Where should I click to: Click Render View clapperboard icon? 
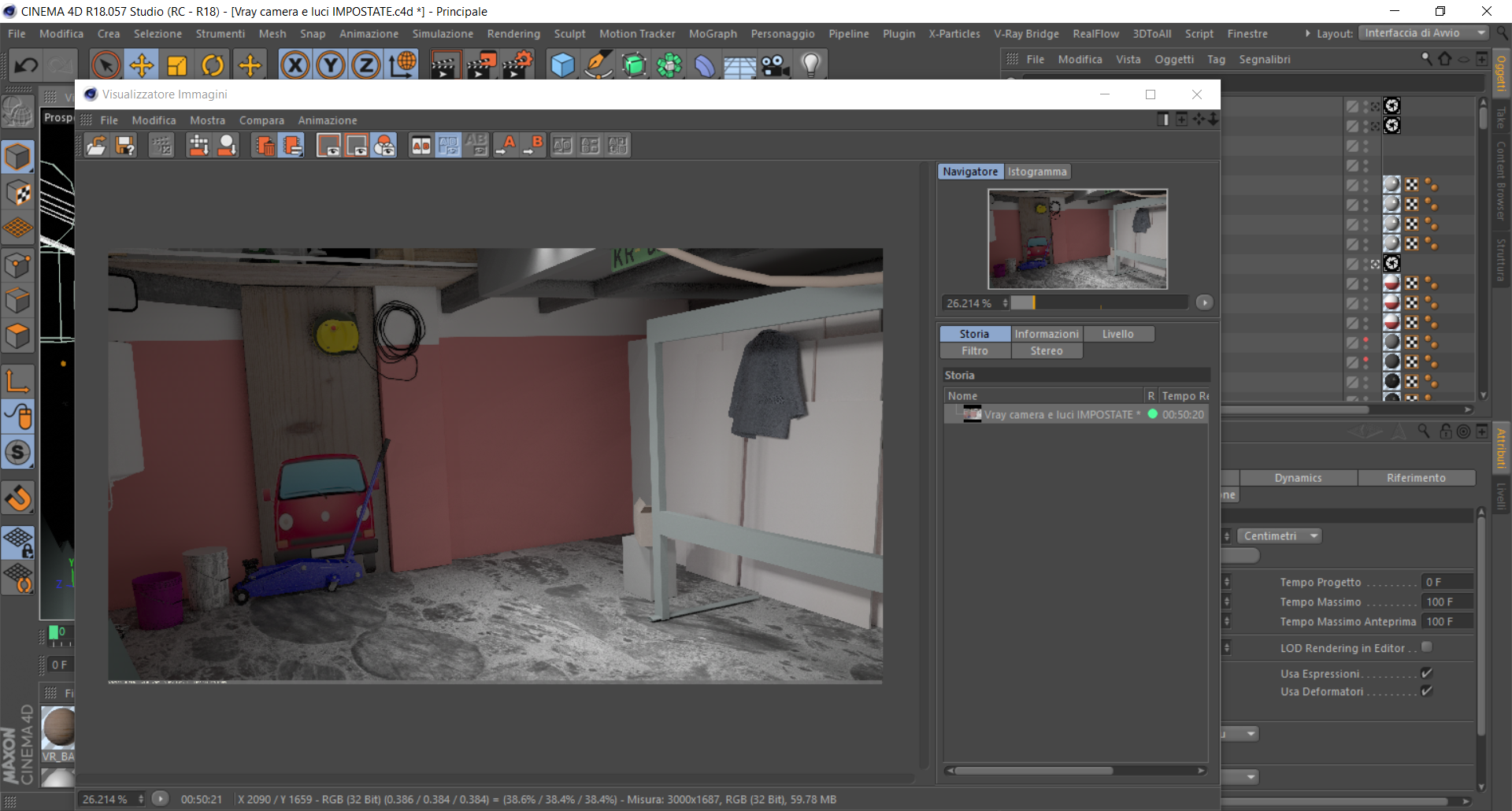click(x=444, y=65)
